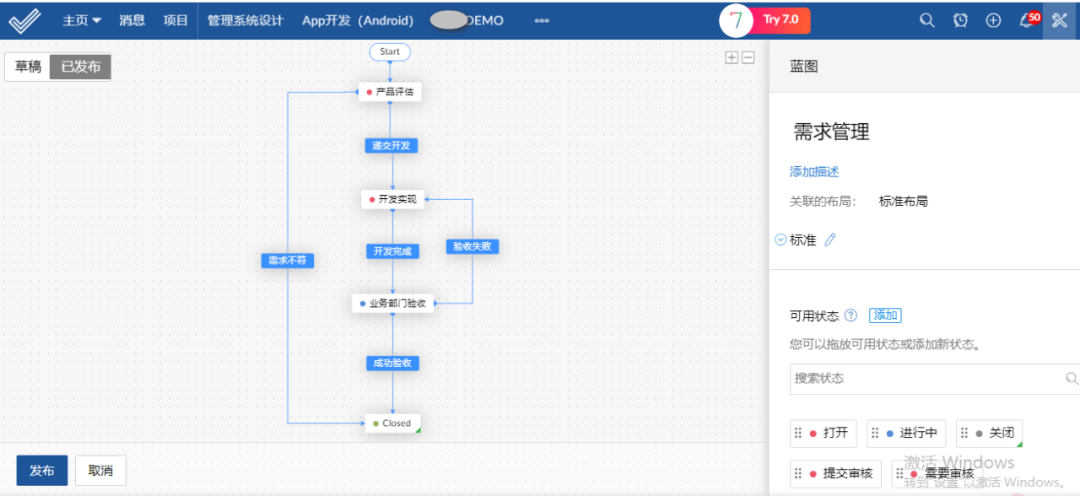Click the 7 circle version badge
The image size is (1080, 496).
[x=737, y=20]
